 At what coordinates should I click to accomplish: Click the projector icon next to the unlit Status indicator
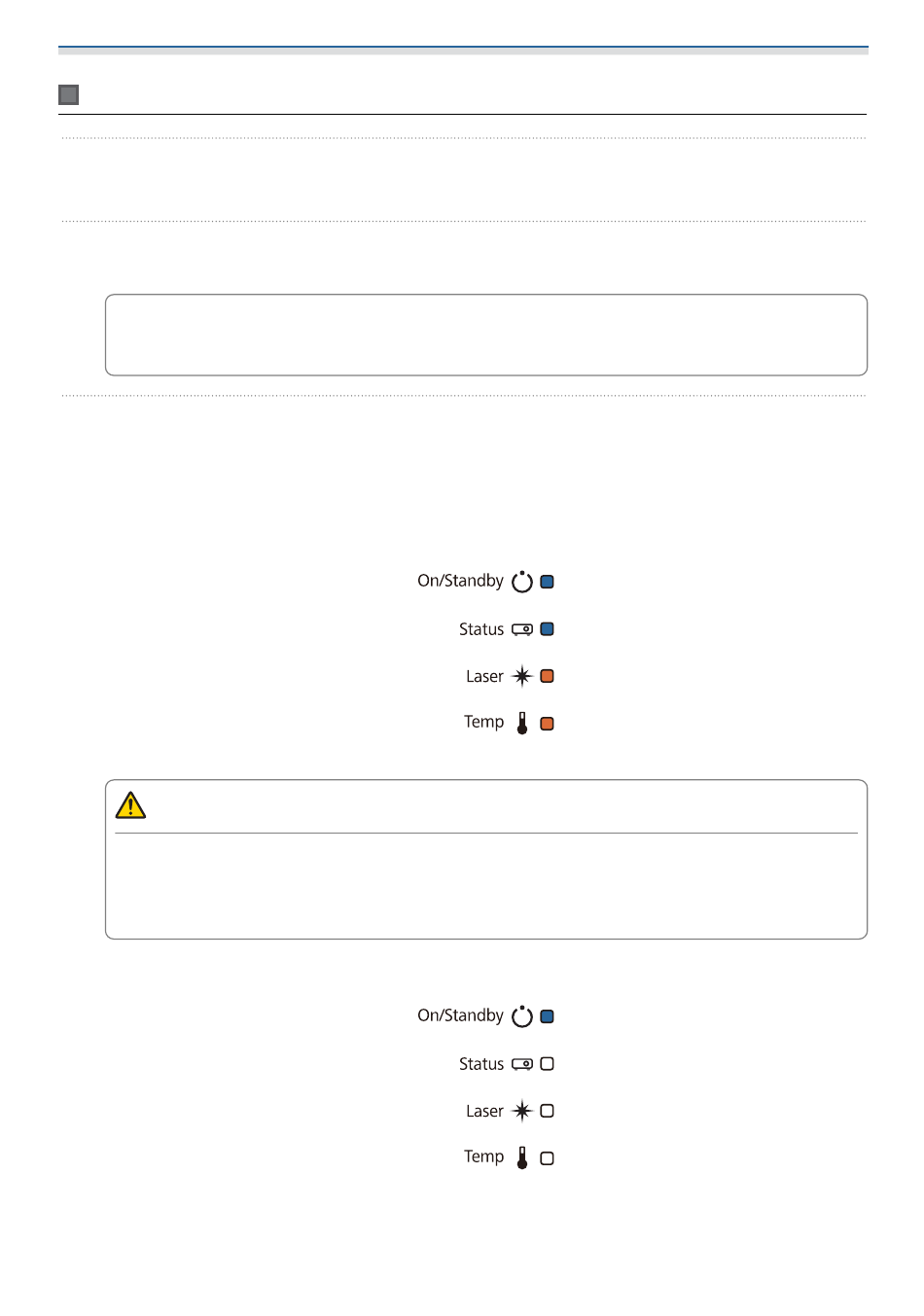point(522,1064)
